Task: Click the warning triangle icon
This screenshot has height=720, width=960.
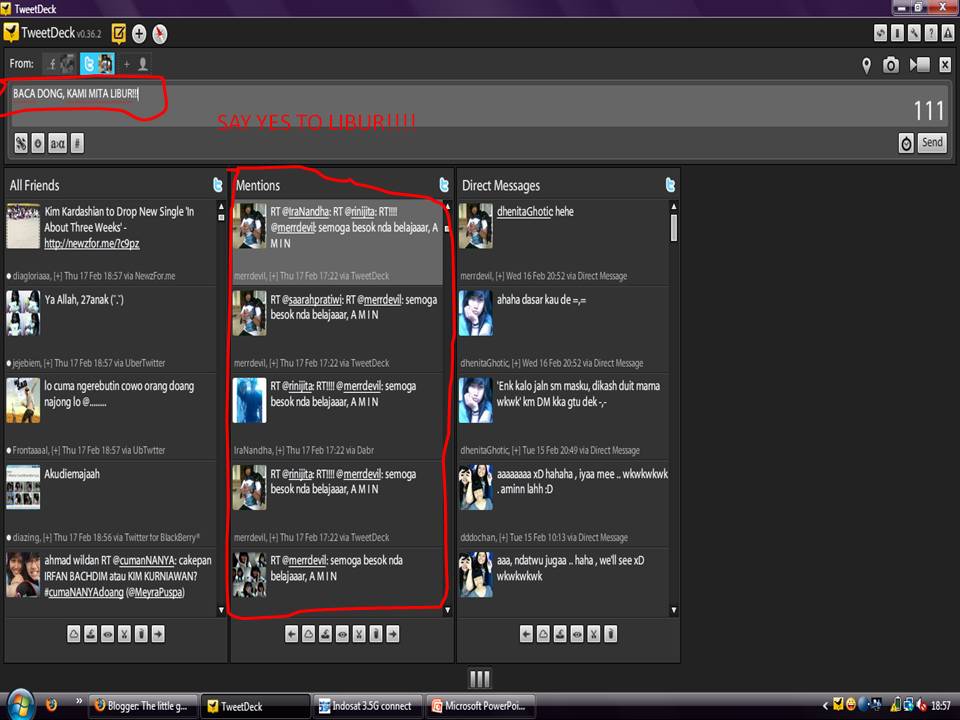Action: click(x=948, y=33)
